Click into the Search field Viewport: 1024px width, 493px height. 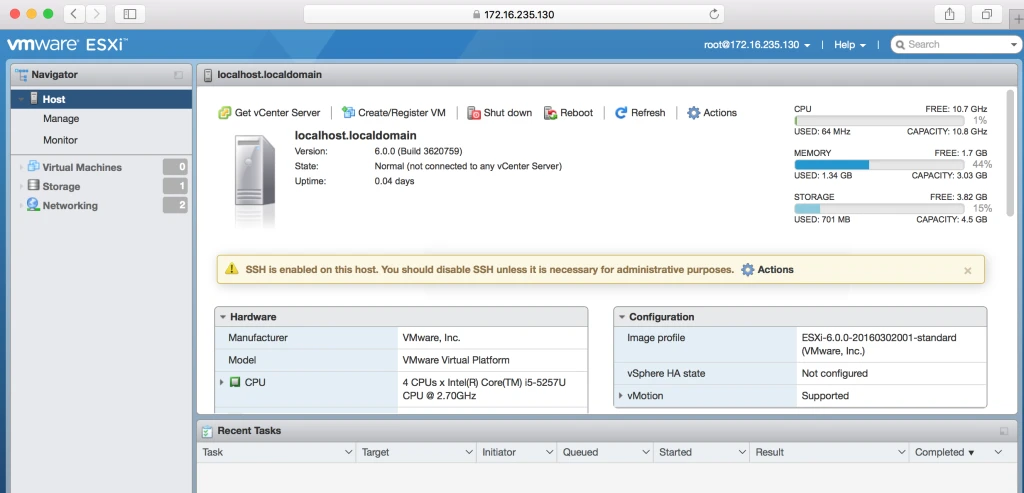tap(954, 44)
